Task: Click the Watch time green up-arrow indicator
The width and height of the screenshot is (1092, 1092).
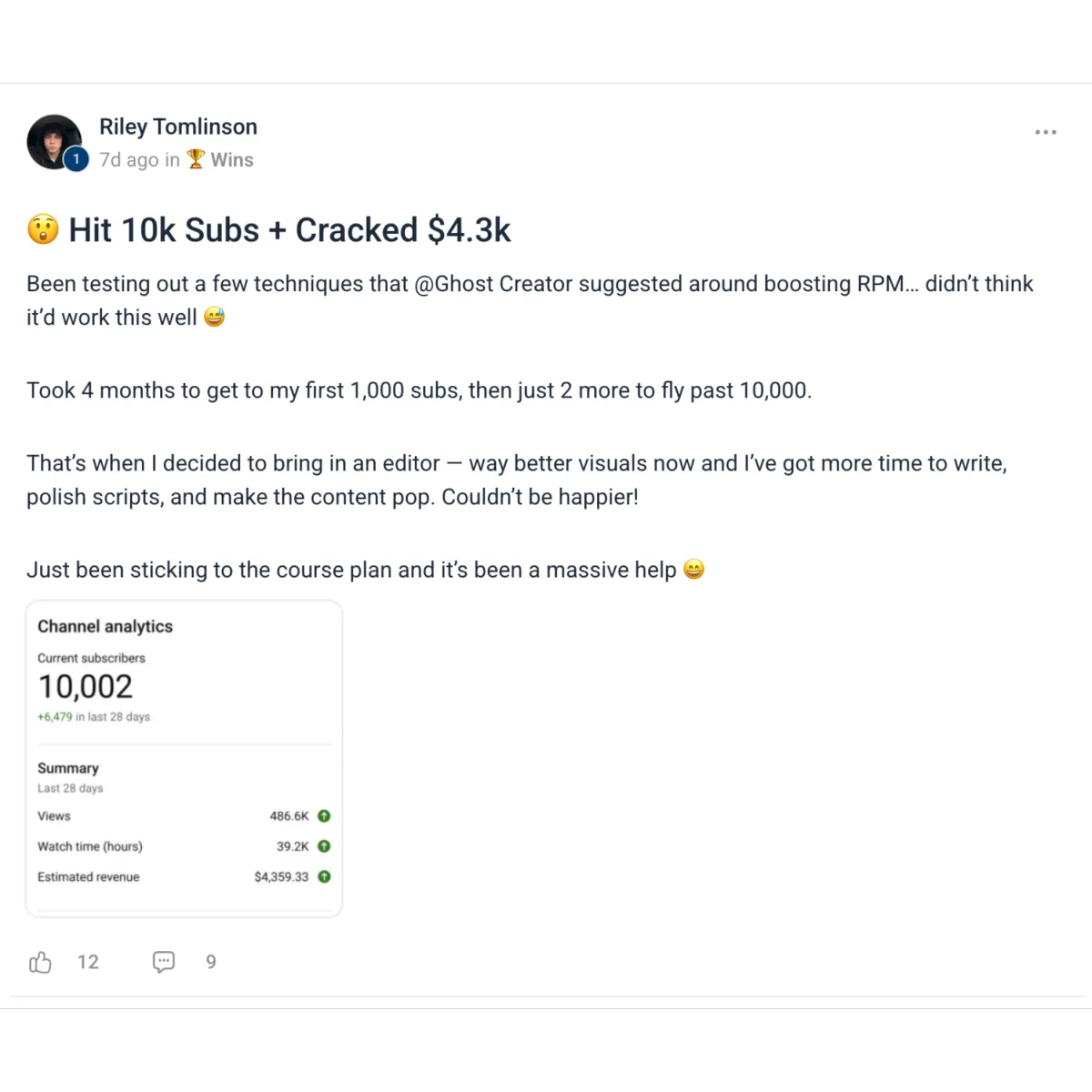Action: coord(324,846)
